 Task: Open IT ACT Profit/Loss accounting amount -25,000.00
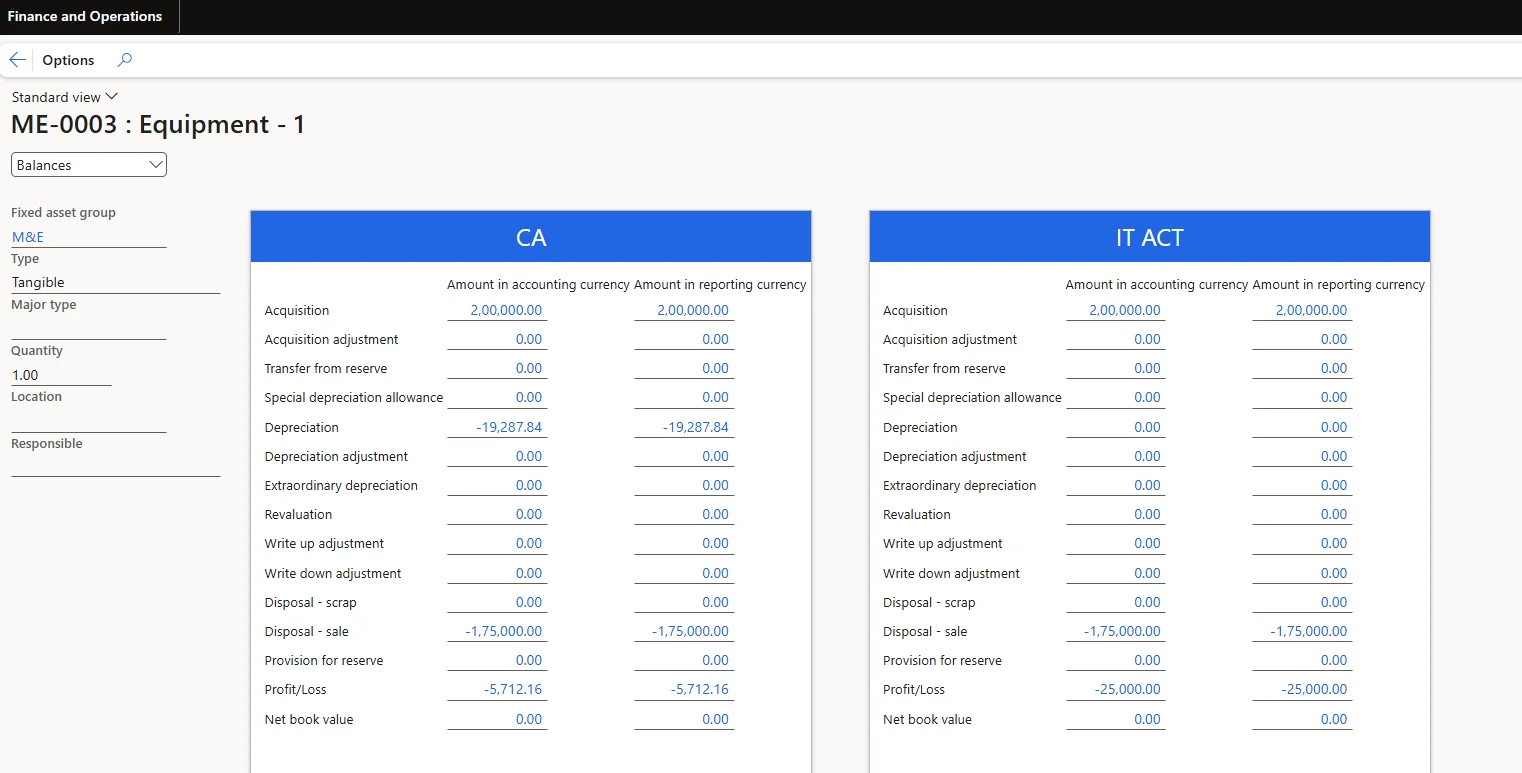1115,689
